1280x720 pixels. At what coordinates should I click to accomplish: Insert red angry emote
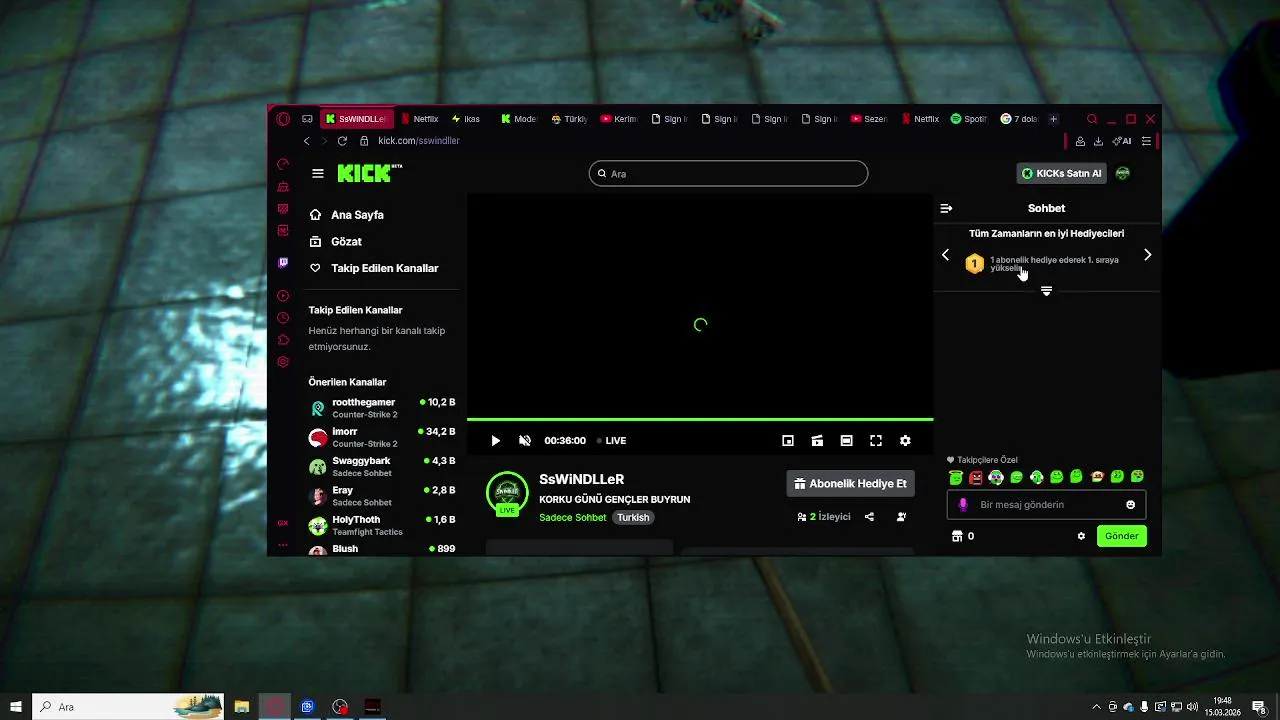976,477
